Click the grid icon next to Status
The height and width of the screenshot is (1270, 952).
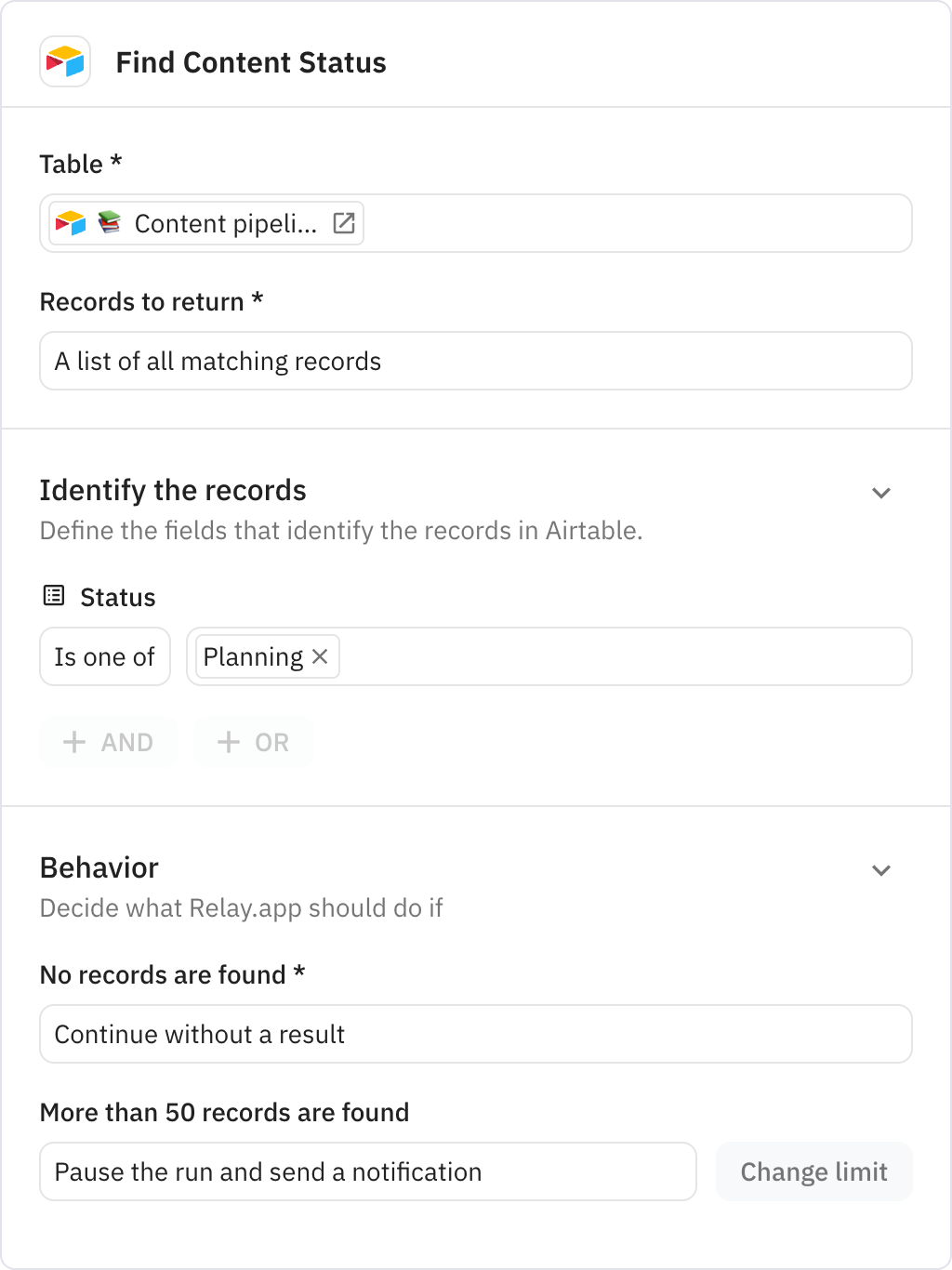(x=54, y=595)
